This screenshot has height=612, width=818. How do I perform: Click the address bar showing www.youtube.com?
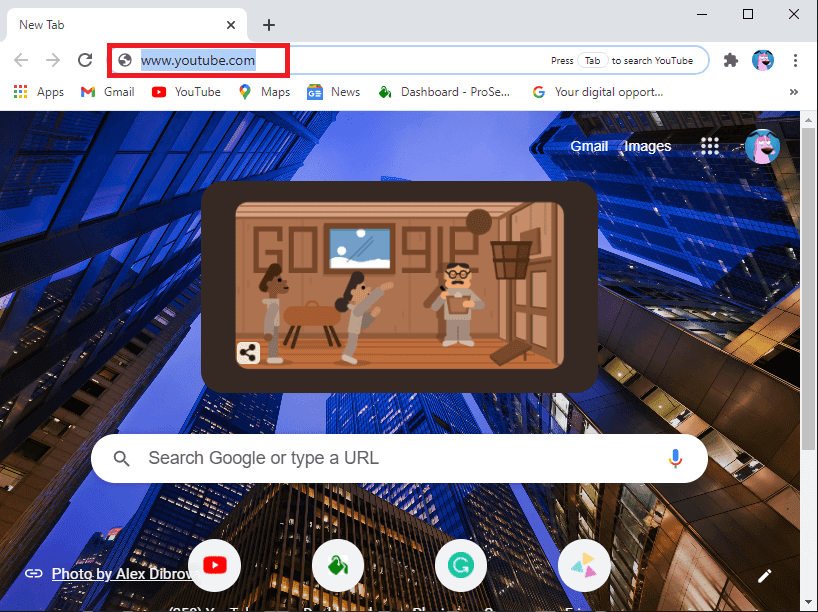tap(407, 60)
